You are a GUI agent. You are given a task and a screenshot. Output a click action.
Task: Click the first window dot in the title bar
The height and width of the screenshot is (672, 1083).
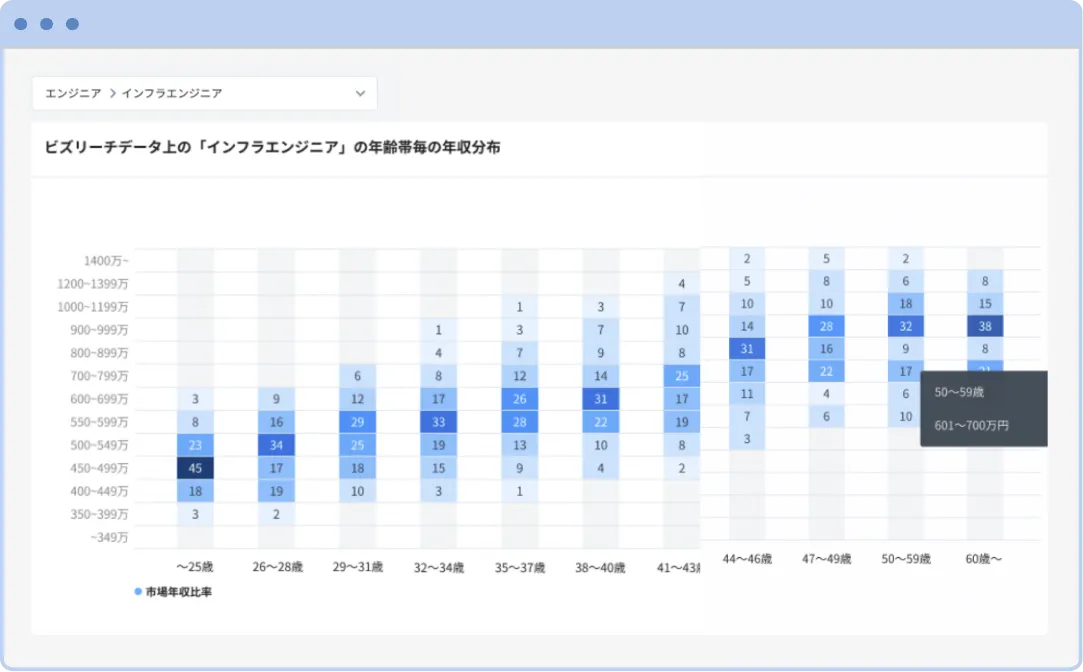pyautogui.click(x=20, y=23)
